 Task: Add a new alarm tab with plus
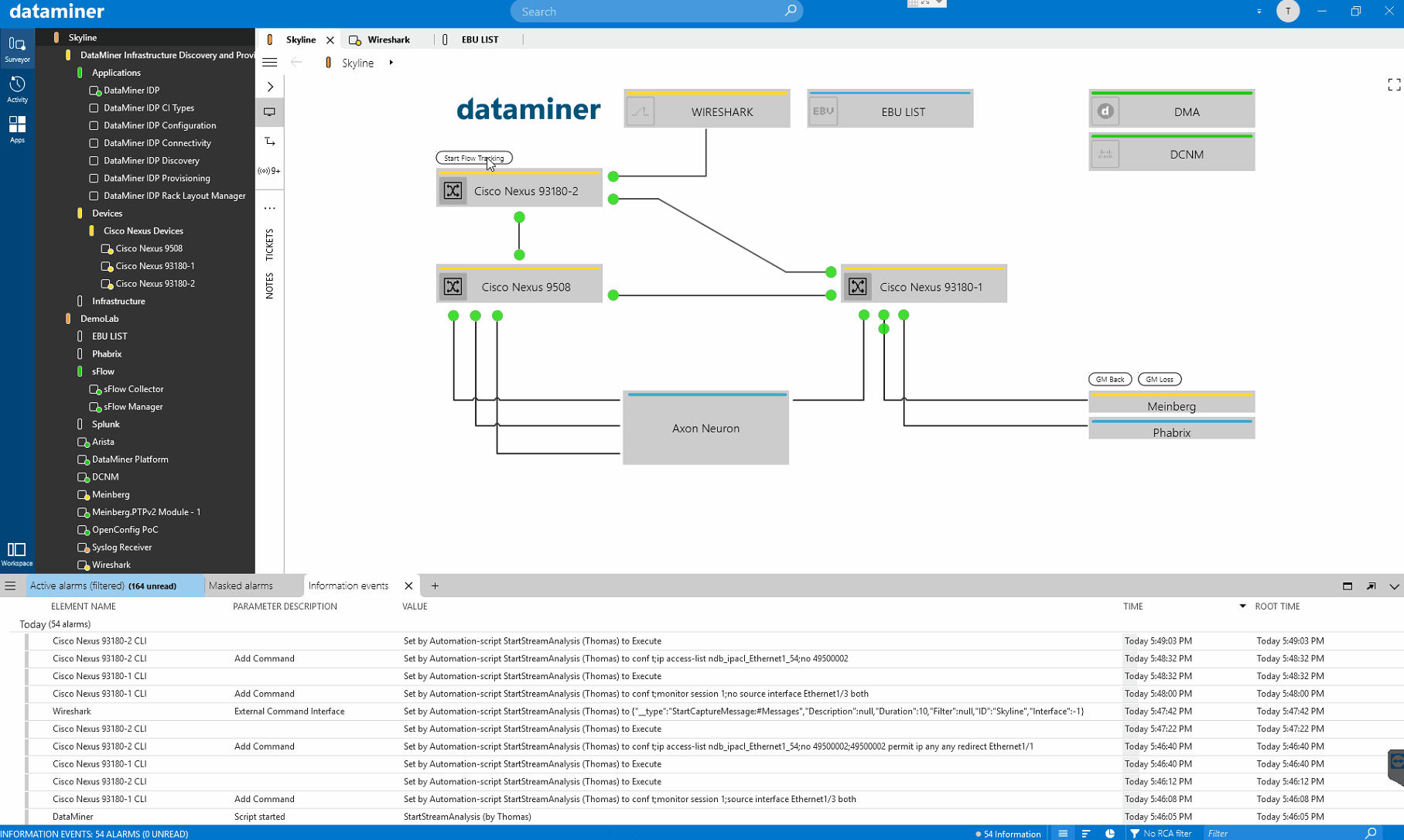click(x=435, y=586)
